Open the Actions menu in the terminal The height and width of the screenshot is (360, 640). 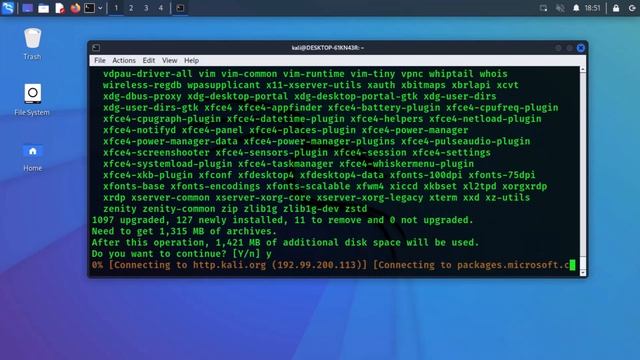(124, 60)
